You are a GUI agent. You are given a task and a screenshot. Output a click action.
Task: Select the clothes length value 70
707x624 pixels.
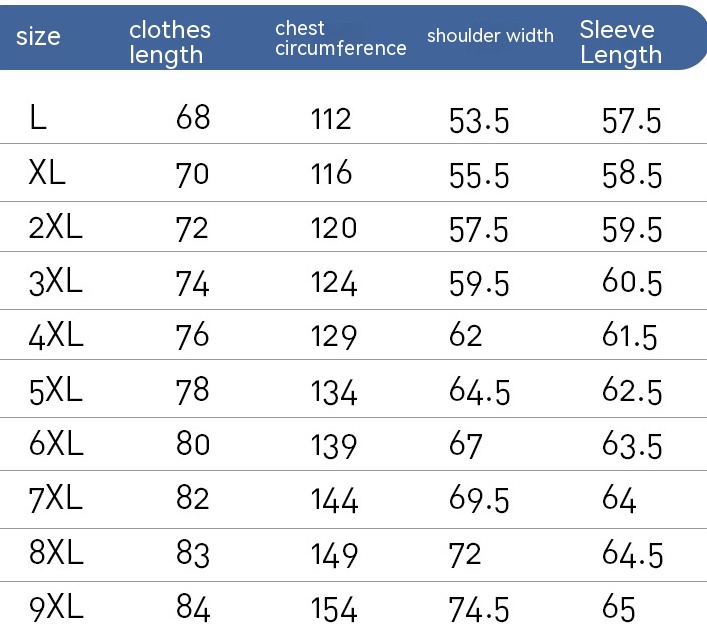tap(193, 174)
